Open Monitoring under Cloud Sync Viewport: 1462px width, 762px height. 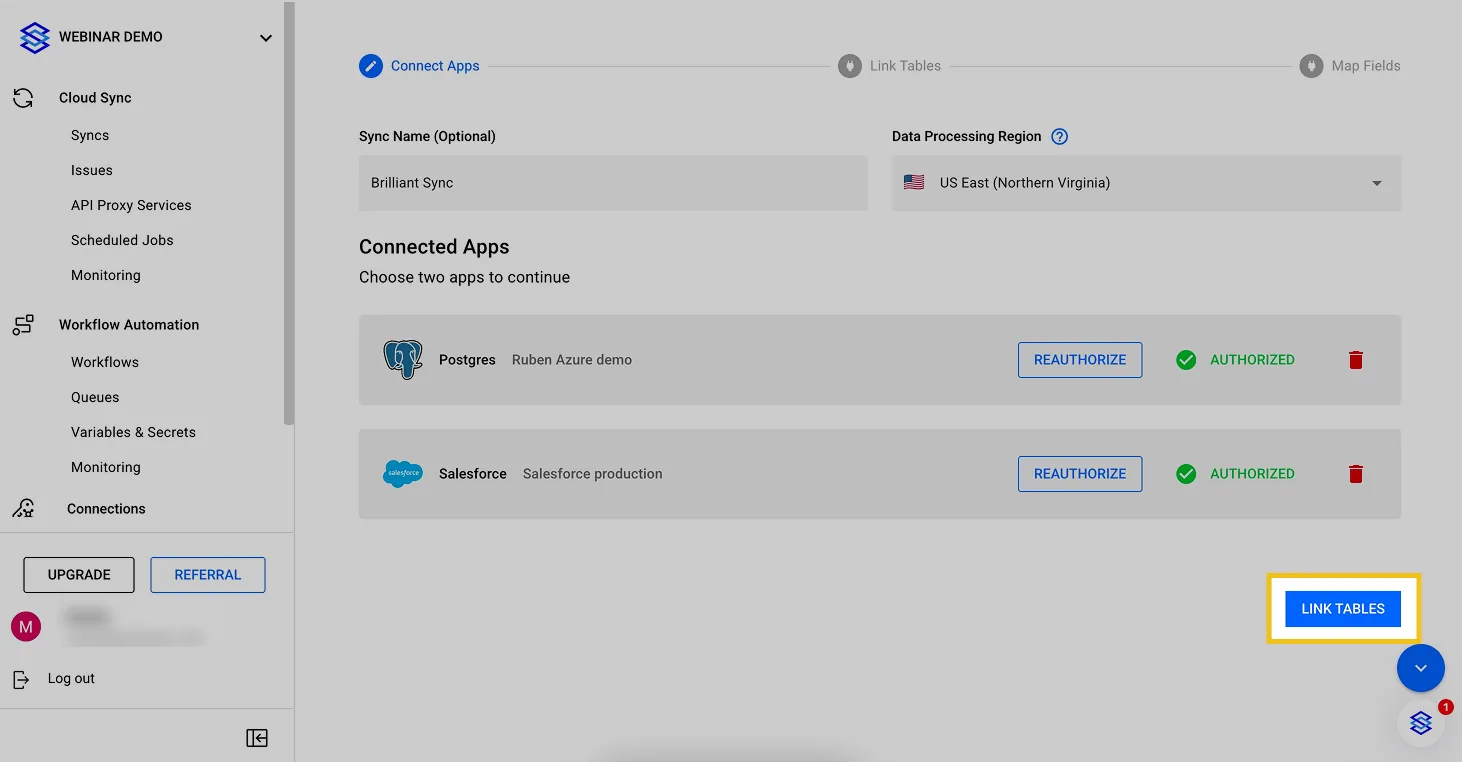point(106,275)
